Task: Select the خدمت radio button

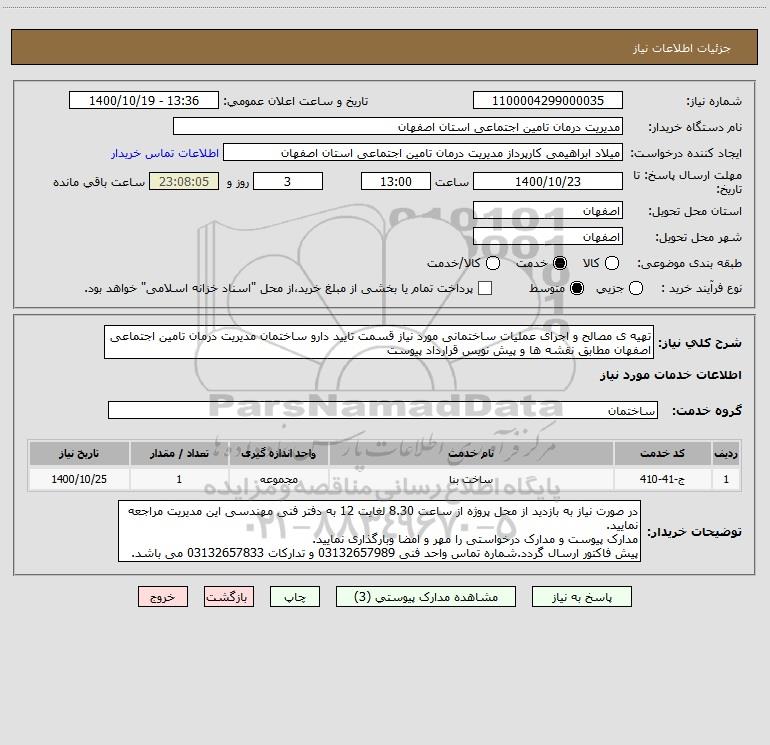Action: pos(560,263)
